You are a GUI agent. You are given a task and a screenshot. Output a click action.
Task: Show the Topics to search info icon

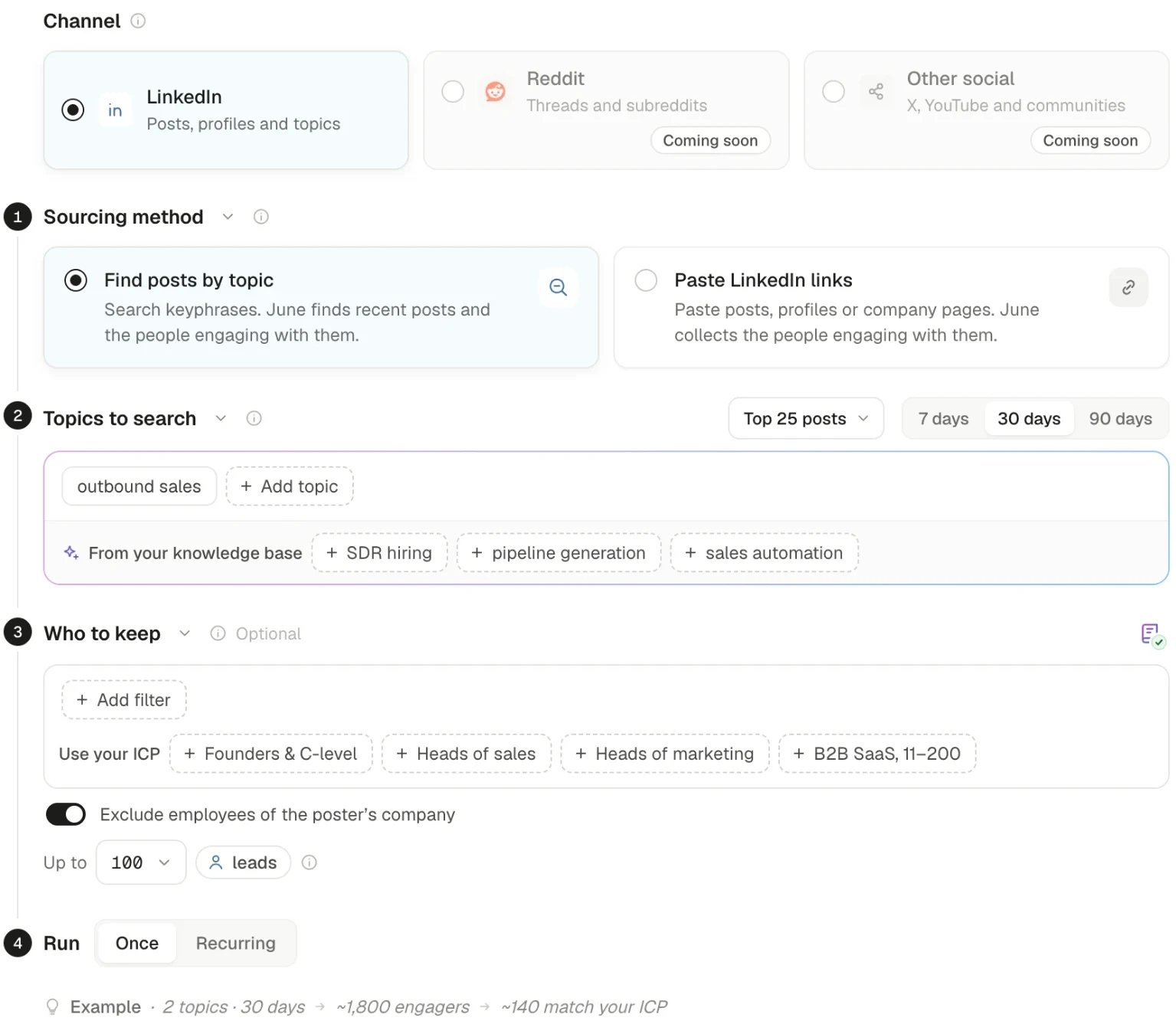point(254,418)
